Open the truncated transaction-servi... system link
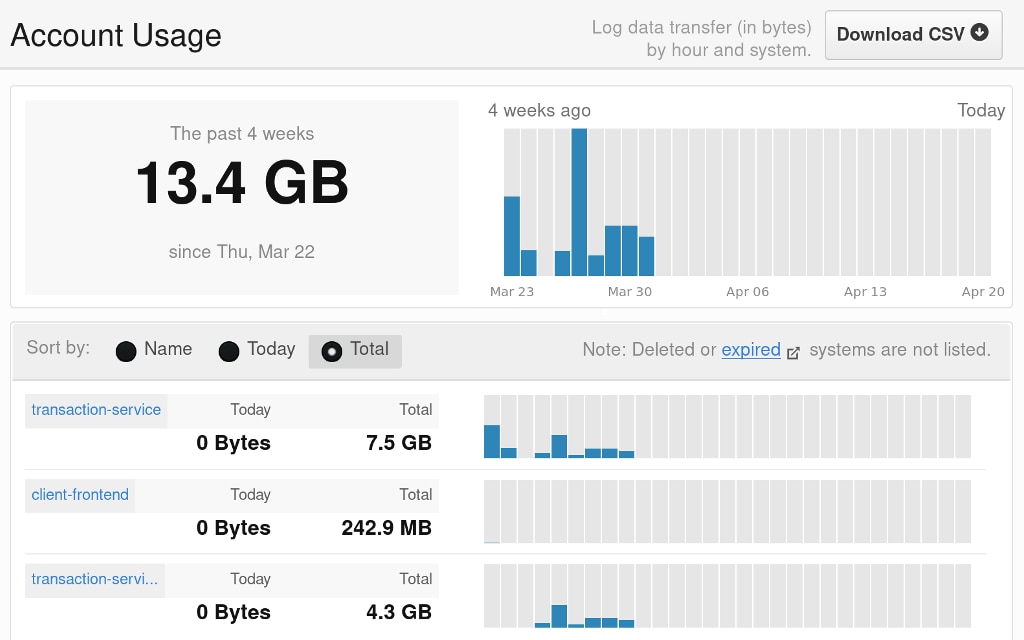The height and width of the screenshot is (640, 1024). point(93,579)
